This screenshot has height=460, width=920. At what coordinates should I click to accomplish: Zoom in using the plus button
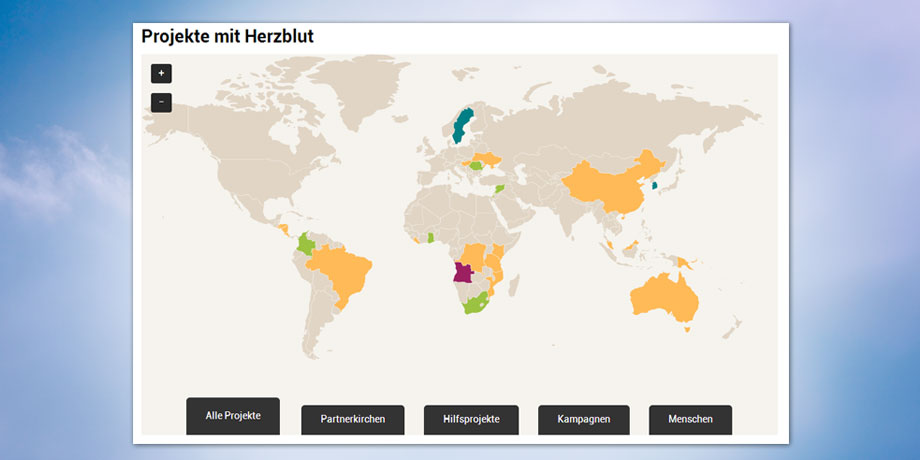point(161,73)
